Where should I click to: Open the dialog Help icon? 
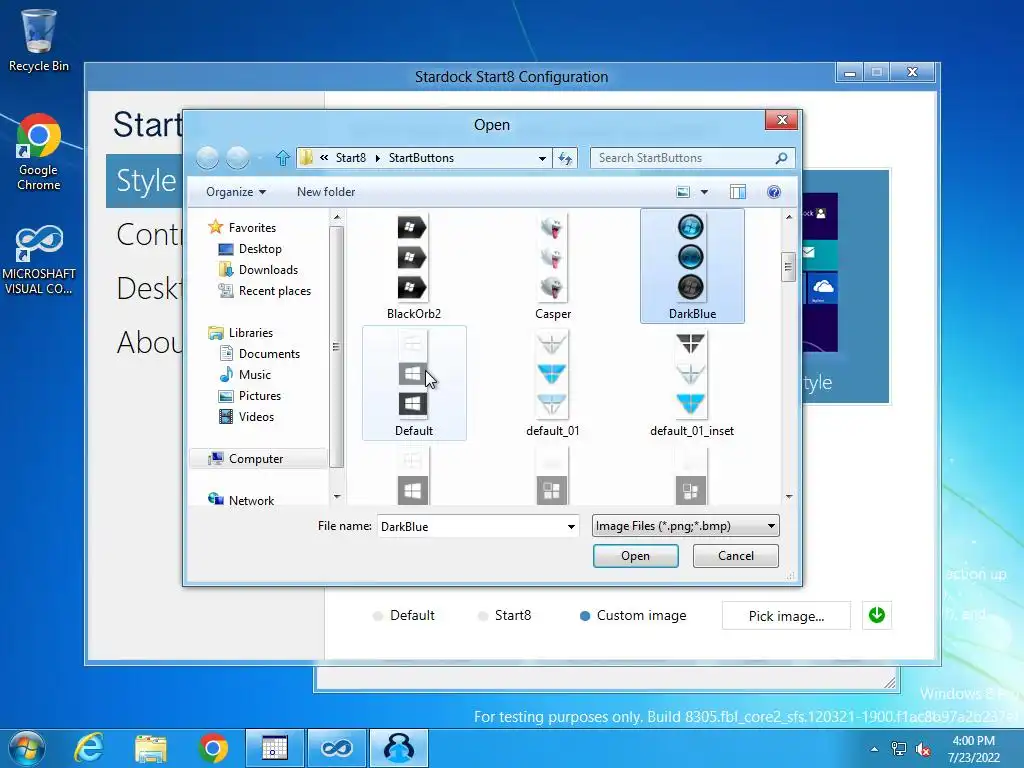(x=774, y=192)
